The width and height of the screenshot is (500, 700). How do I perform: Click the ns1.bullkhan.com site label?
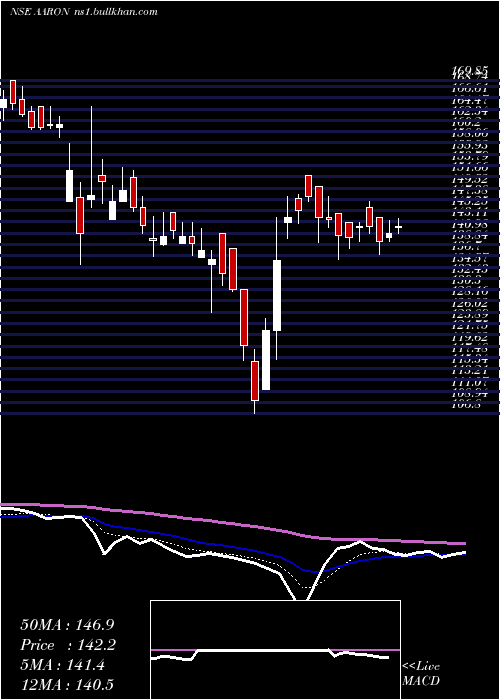114,12
